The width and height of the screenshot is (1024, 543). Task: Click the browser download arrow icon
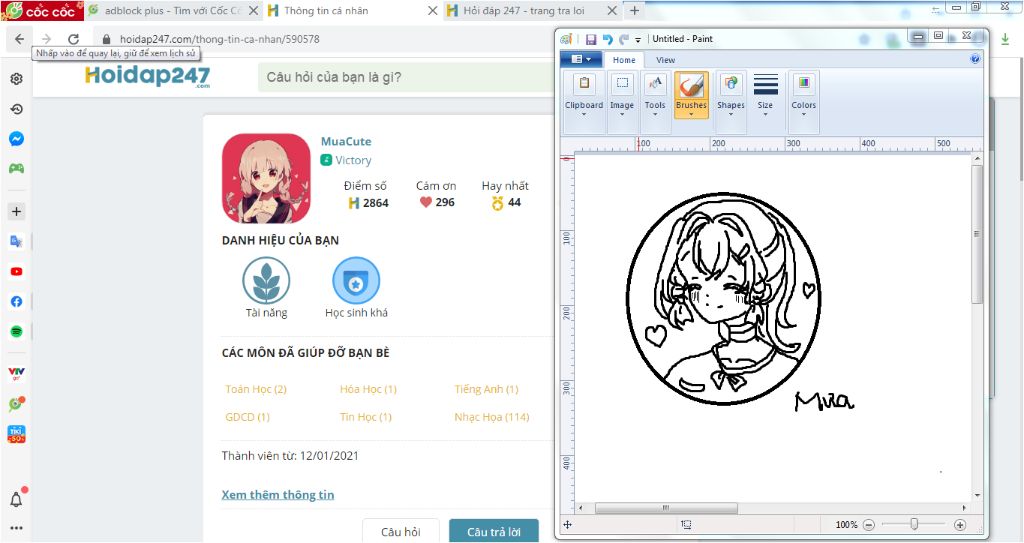click(1004, 39)
